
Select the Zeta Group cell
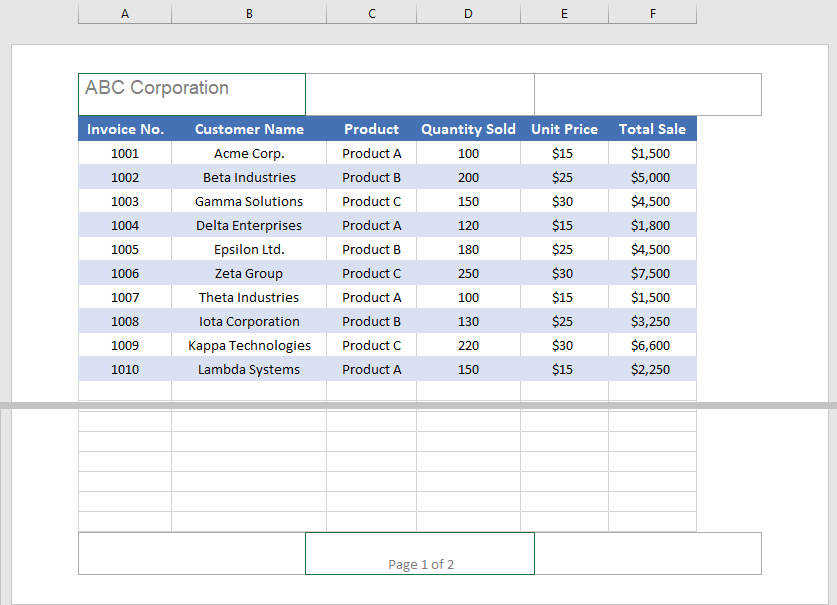249,273
